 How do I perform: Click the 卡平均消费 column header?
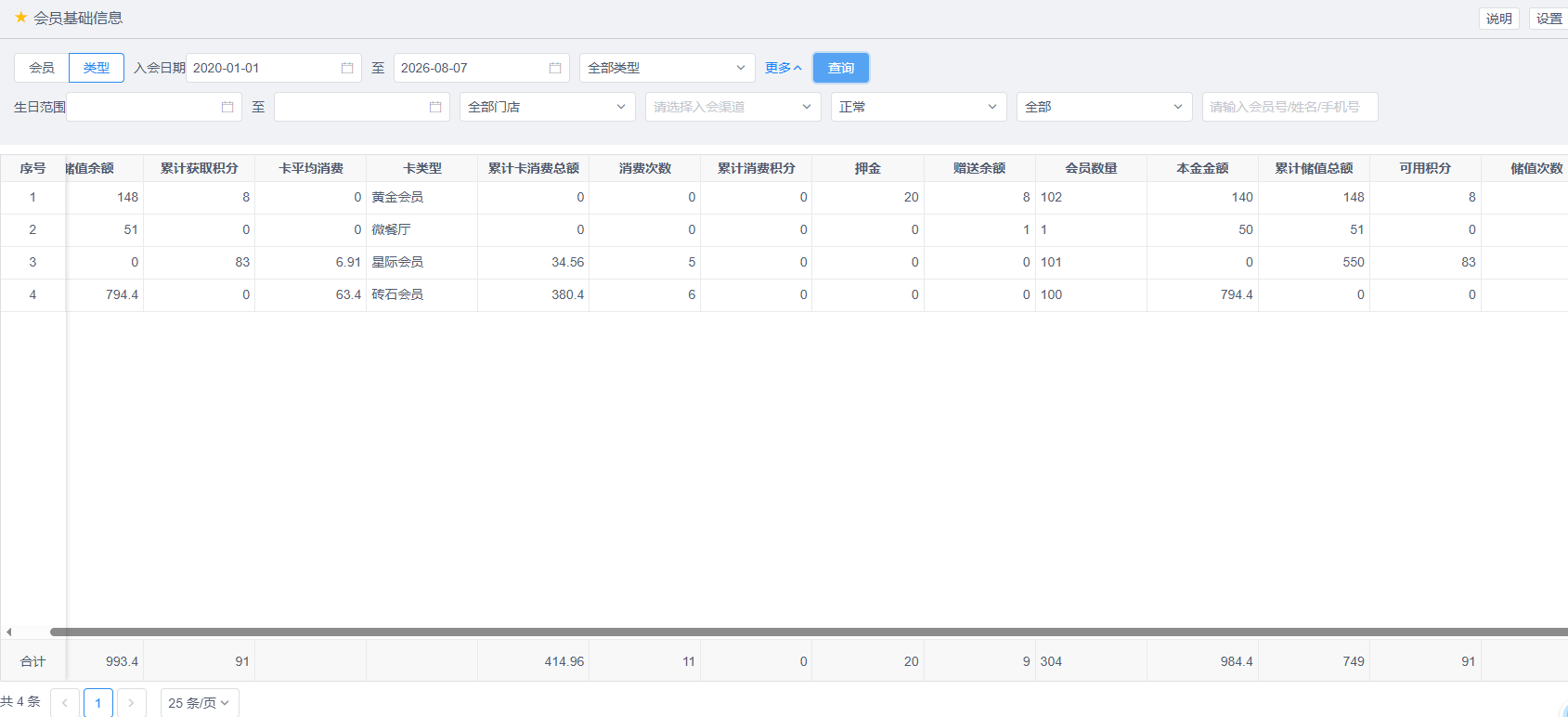(311, 168)
